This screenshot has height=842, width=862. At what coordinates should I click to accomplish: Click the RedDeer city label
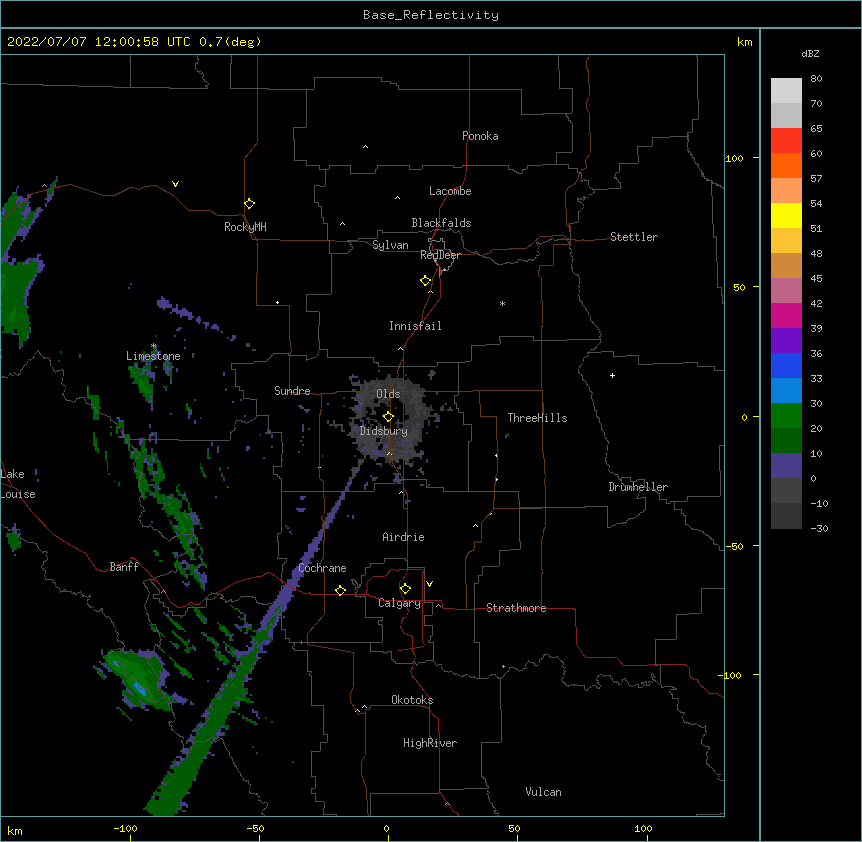coord(440,255)
